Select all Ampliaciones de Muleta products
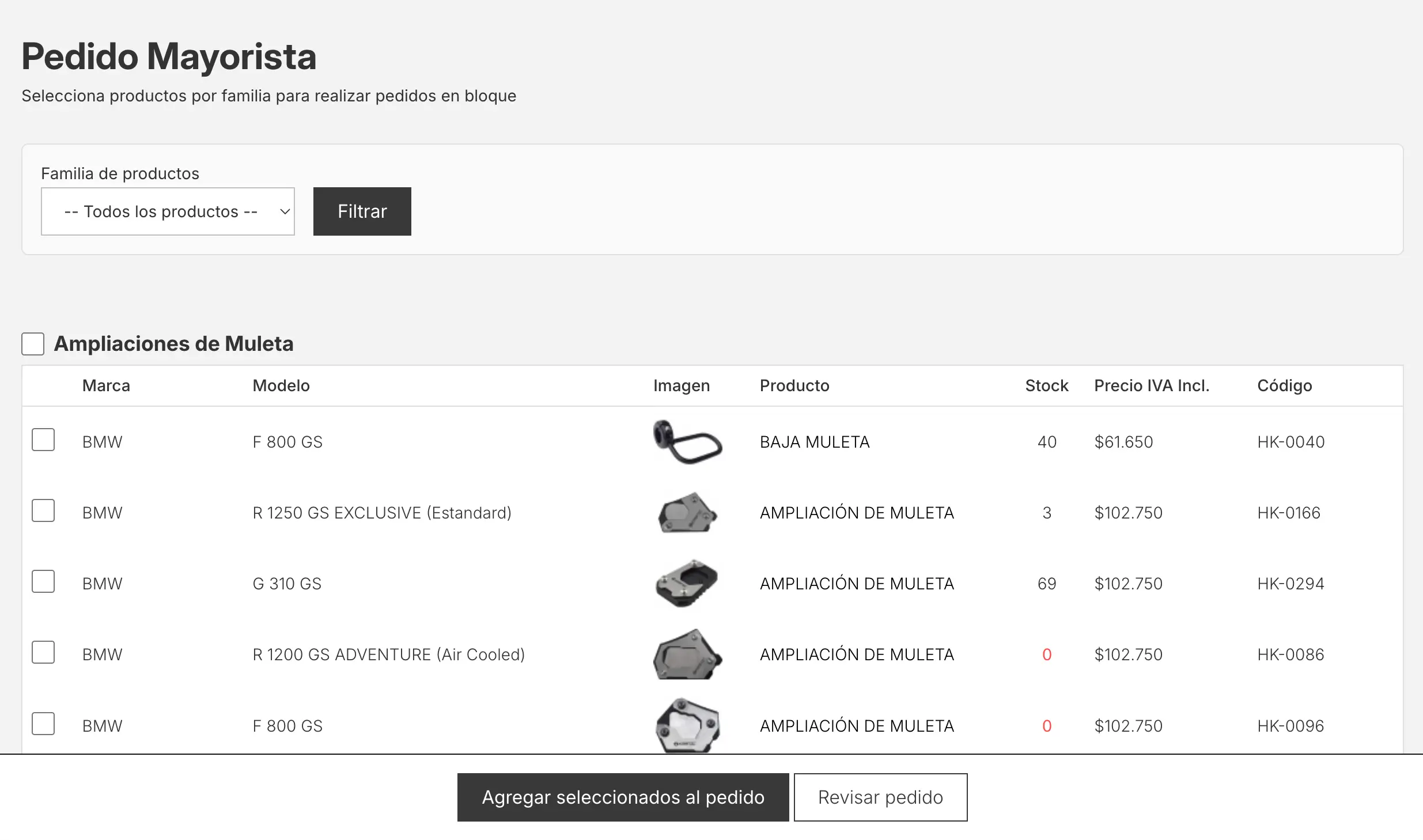The image size is (1423, 840). pos(33,344)
